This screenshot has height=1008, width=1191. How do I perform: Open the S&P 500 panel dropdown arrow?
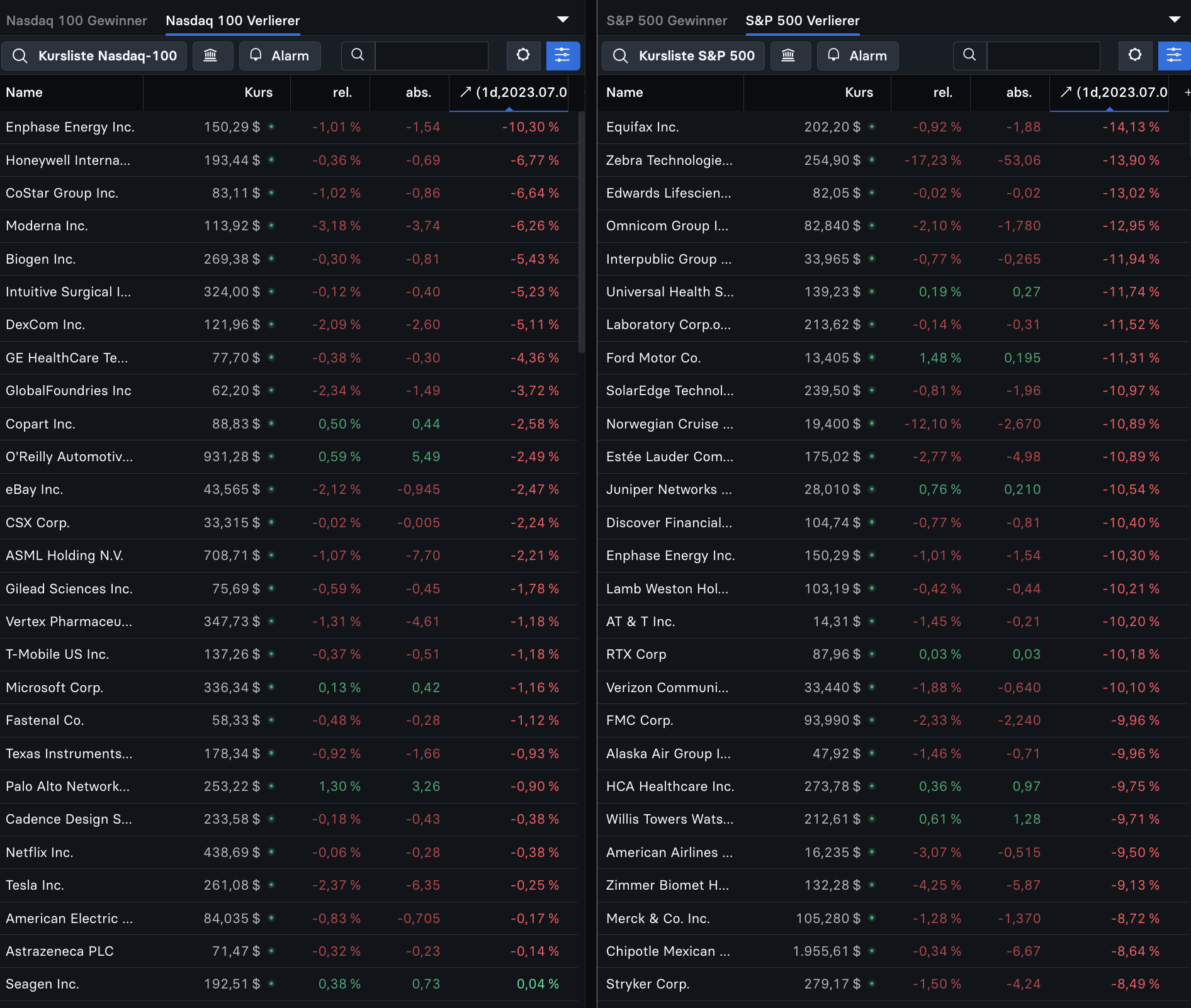coord(1175,20)
